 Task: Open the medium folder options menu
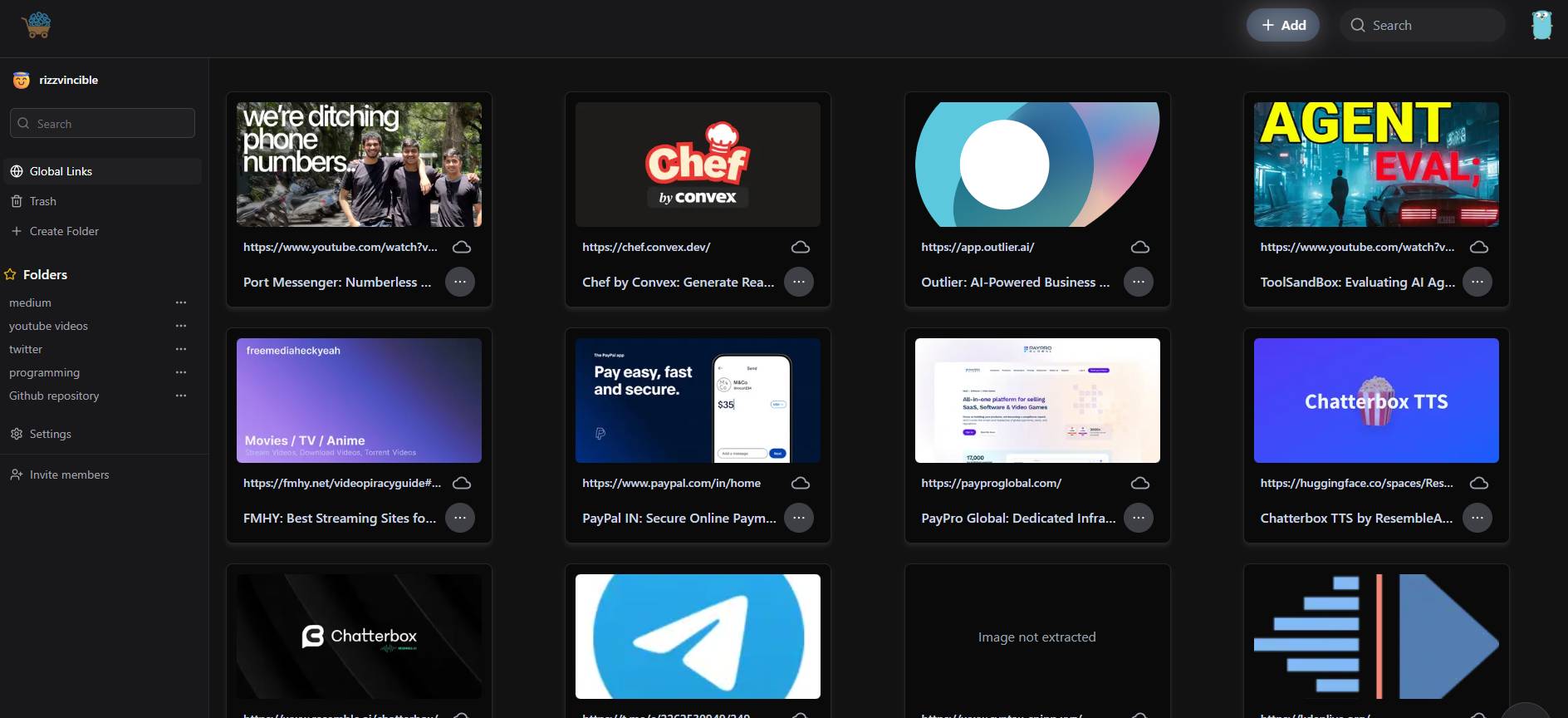(181, 302)
